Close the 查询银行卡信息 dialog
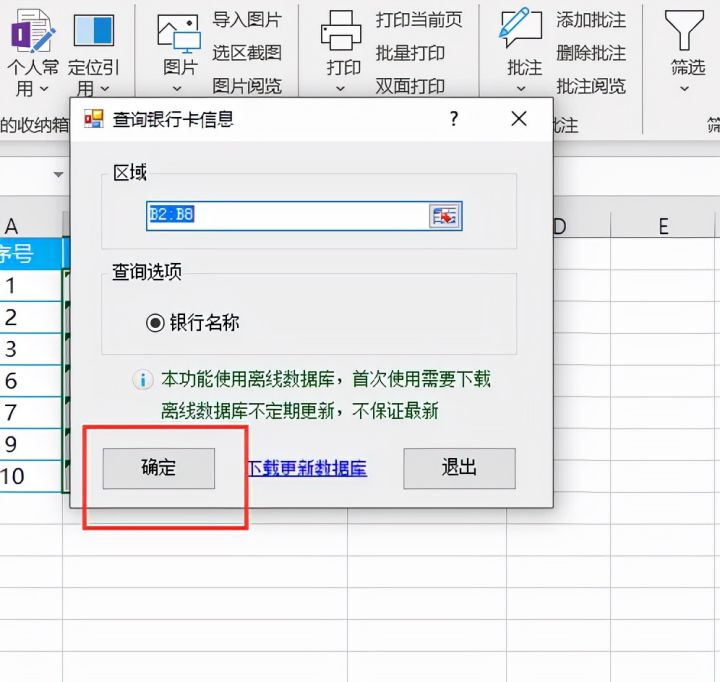The image size is (720, 682). [519, 119]
